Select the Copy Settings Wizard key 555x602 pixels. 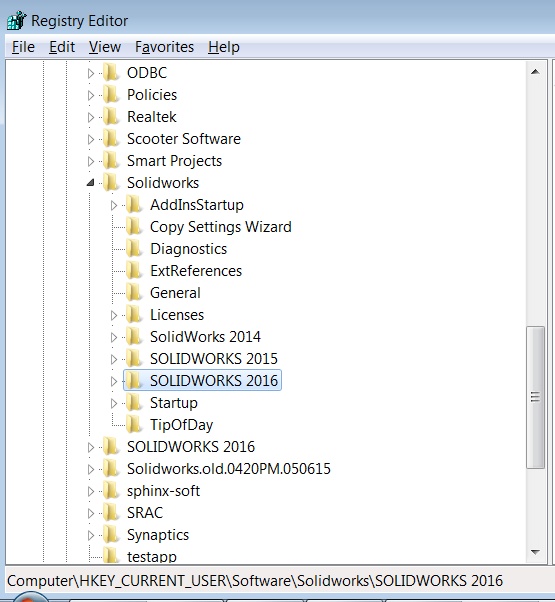221,227
